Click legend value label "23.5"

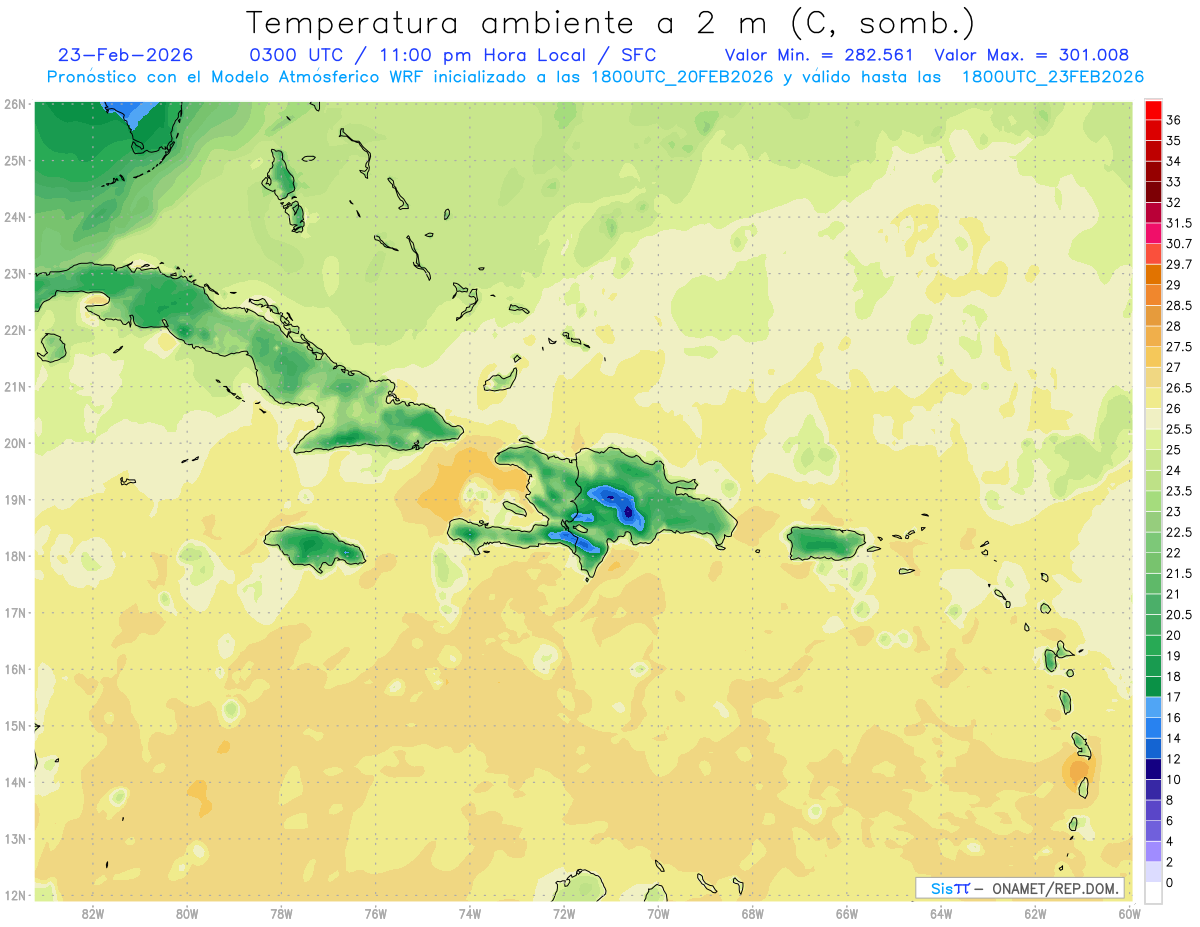point(1179,491)
